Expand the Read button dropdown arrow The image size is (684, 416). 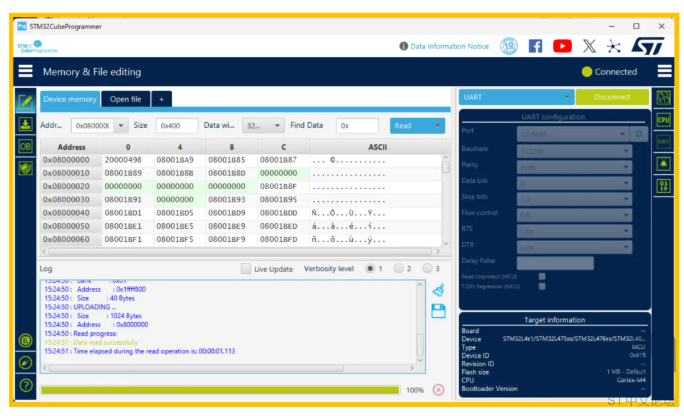438,126
